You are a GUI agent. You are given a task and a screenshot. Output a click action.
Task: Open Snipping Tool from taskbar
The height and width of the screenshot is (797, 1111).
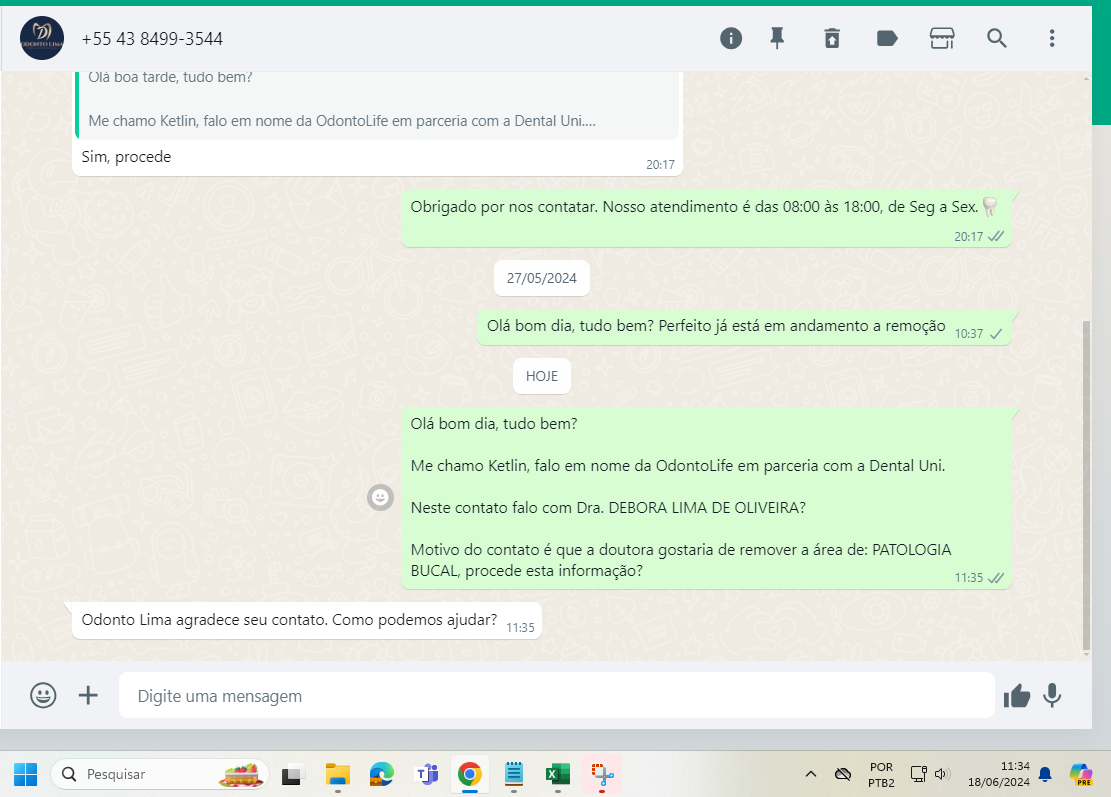pyautogui.click(x=602, y=774)
